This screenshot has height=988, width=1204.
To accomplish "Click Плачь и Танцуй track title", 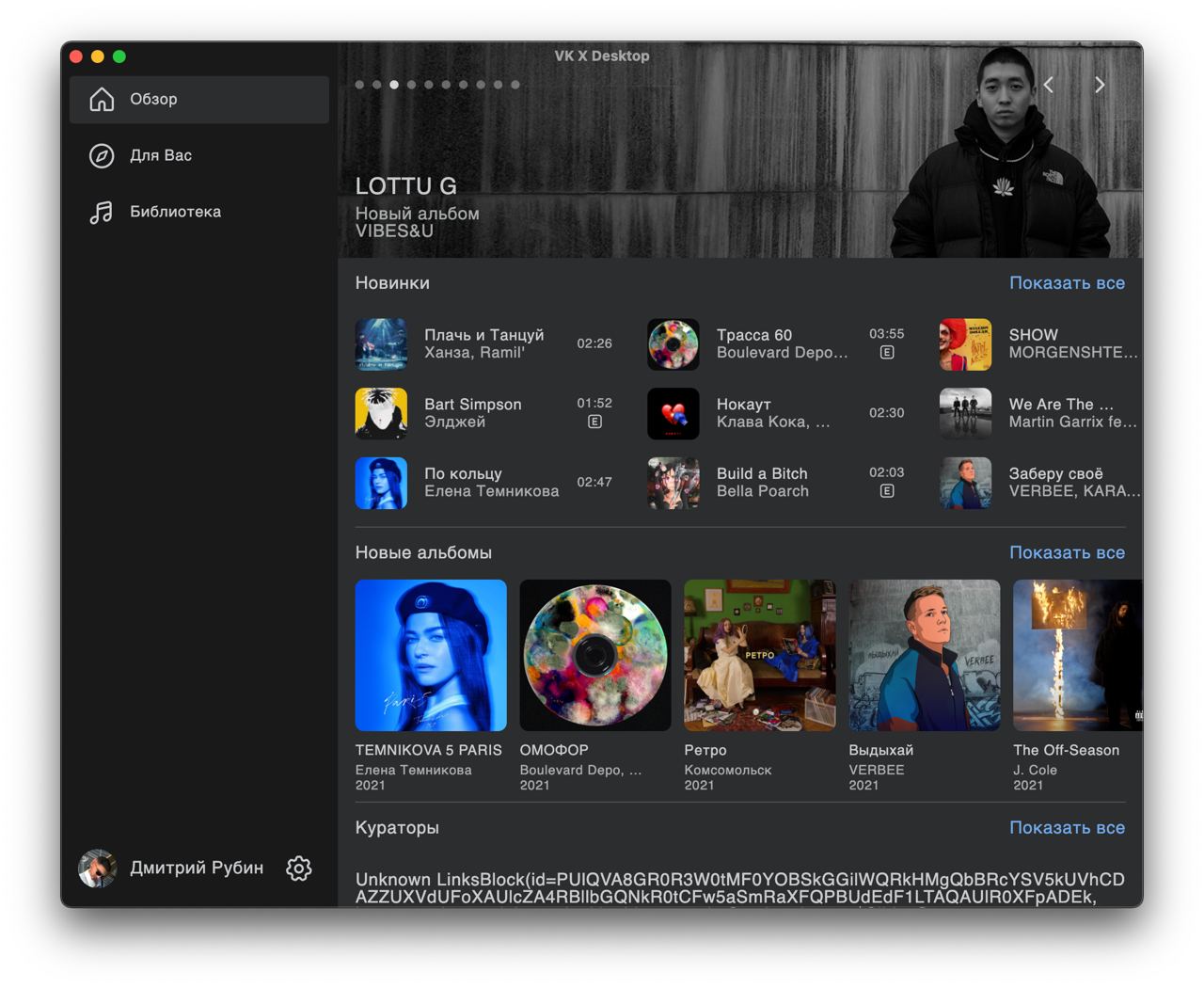I will click(x=483, y=335).
